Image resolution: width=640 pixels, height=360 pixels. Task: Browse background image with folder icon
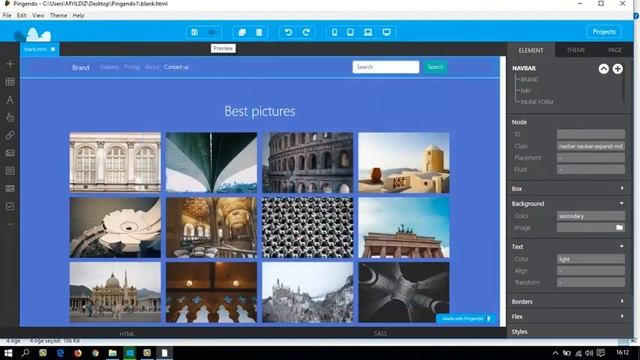tap(619, 227)
